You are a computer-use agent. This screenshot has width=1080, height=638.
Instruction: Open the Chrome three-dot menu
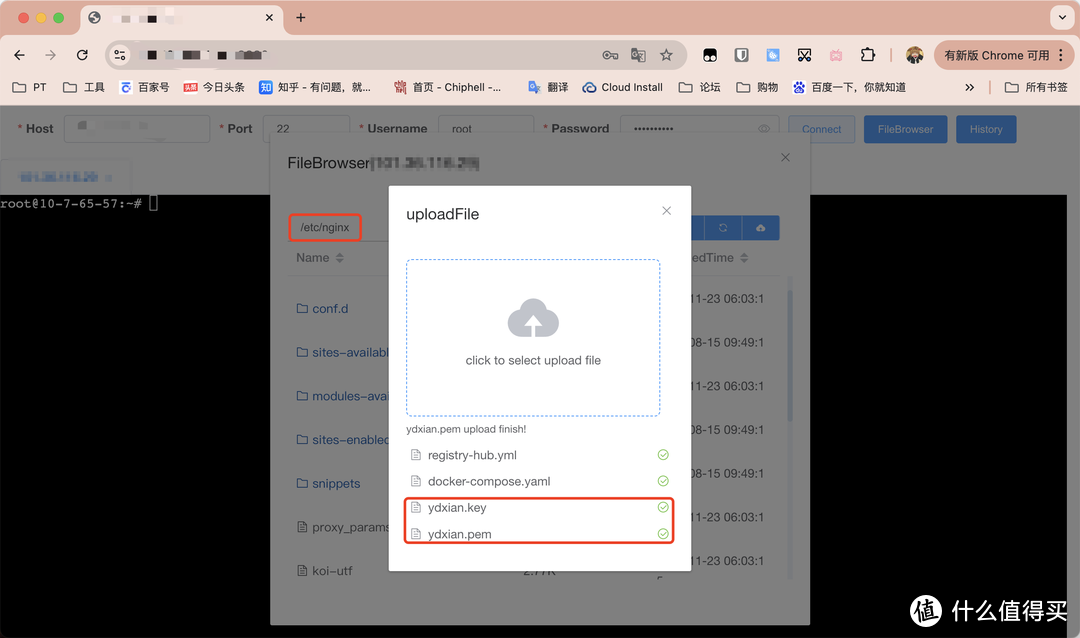(x=1061, y=55)
